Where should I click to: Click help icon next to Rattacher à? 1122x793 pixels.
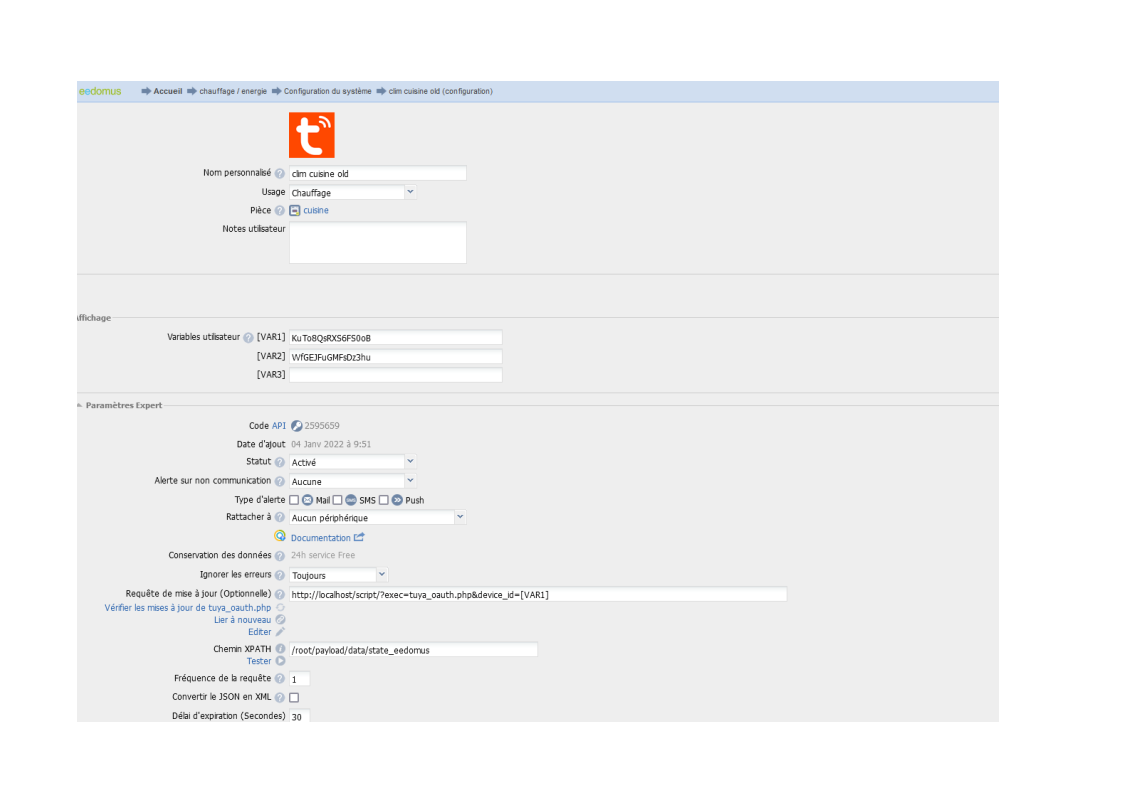tap(280, 517)
